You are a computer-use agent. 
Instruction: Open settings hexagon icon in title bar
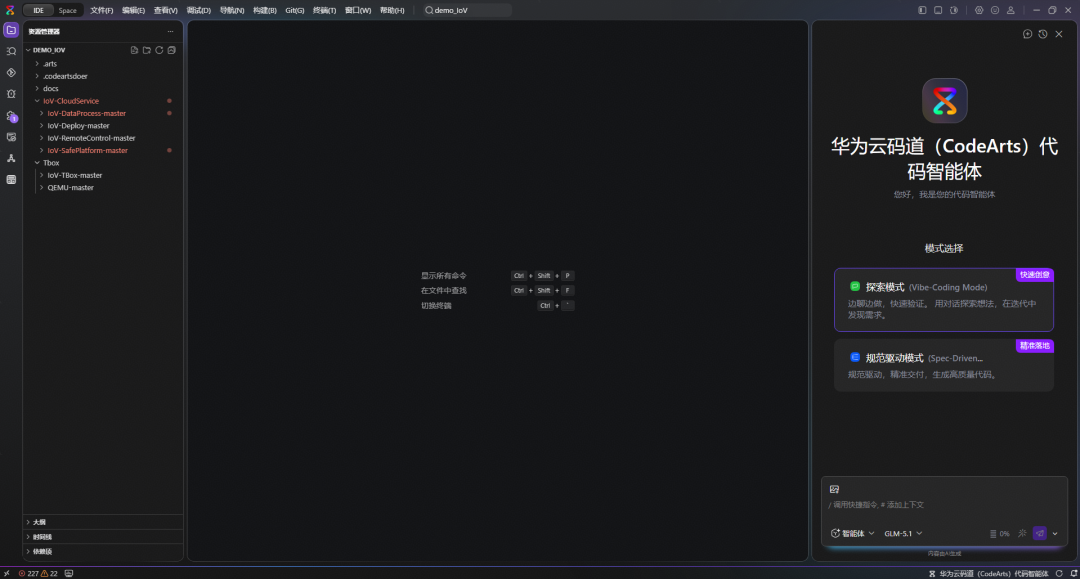[x=979, y=10]
